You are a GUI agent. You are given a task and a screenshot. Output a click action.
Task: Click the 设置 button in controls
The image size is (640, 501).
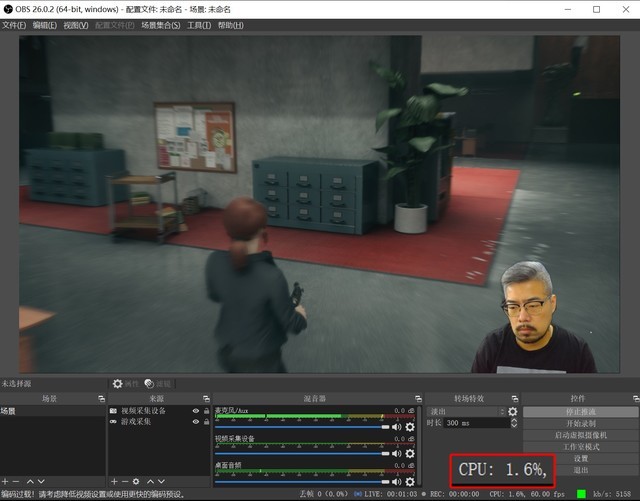580,458
